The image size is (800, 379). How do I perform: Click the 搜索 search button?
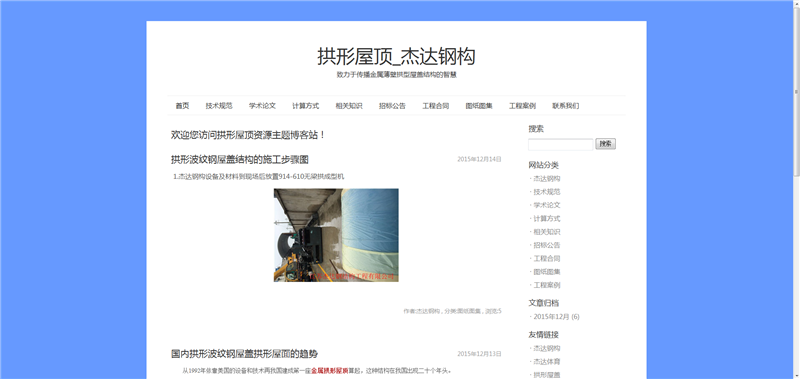606,144
